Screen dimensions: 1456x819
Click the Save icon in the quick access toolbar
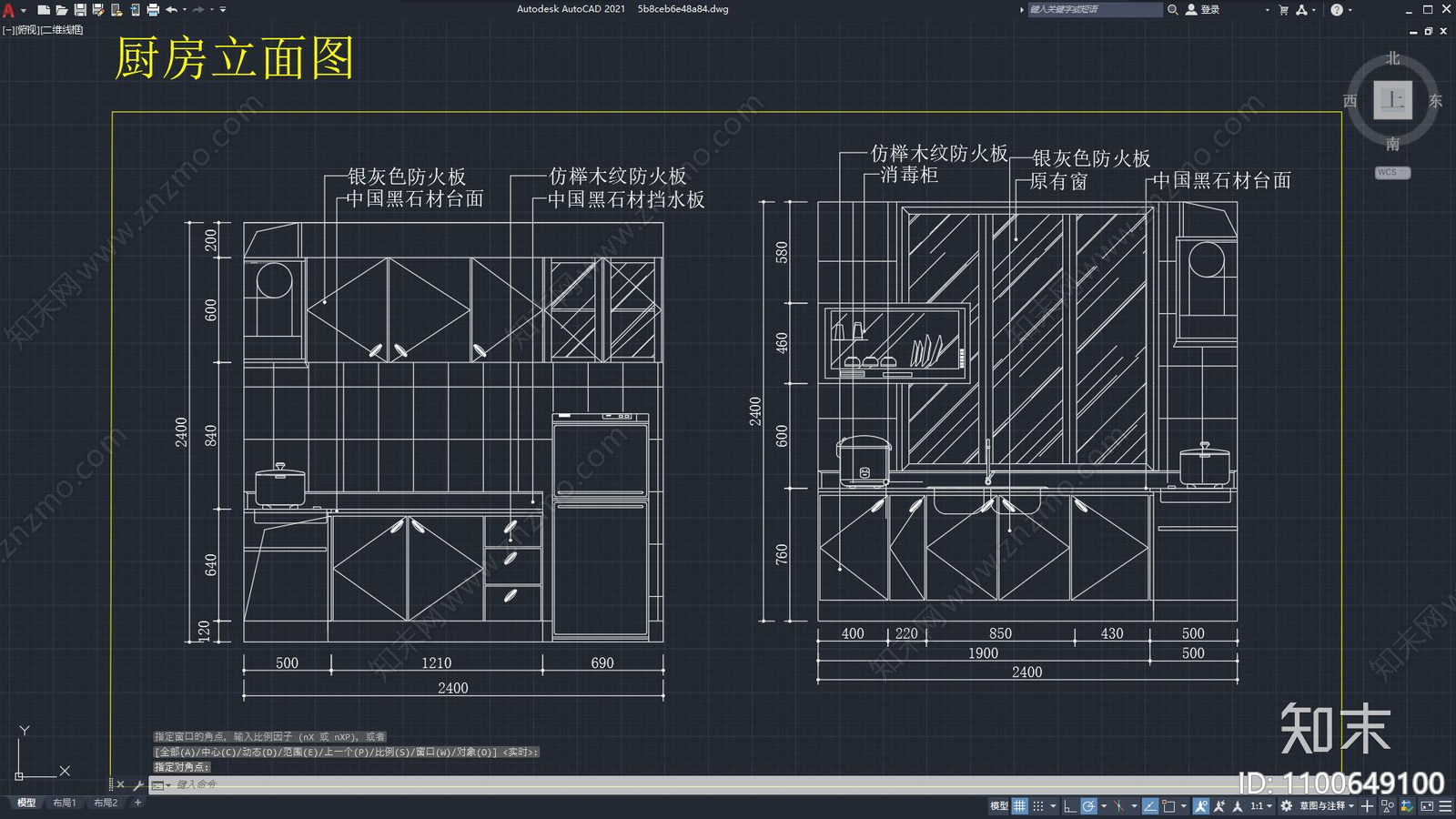(80, 9)
